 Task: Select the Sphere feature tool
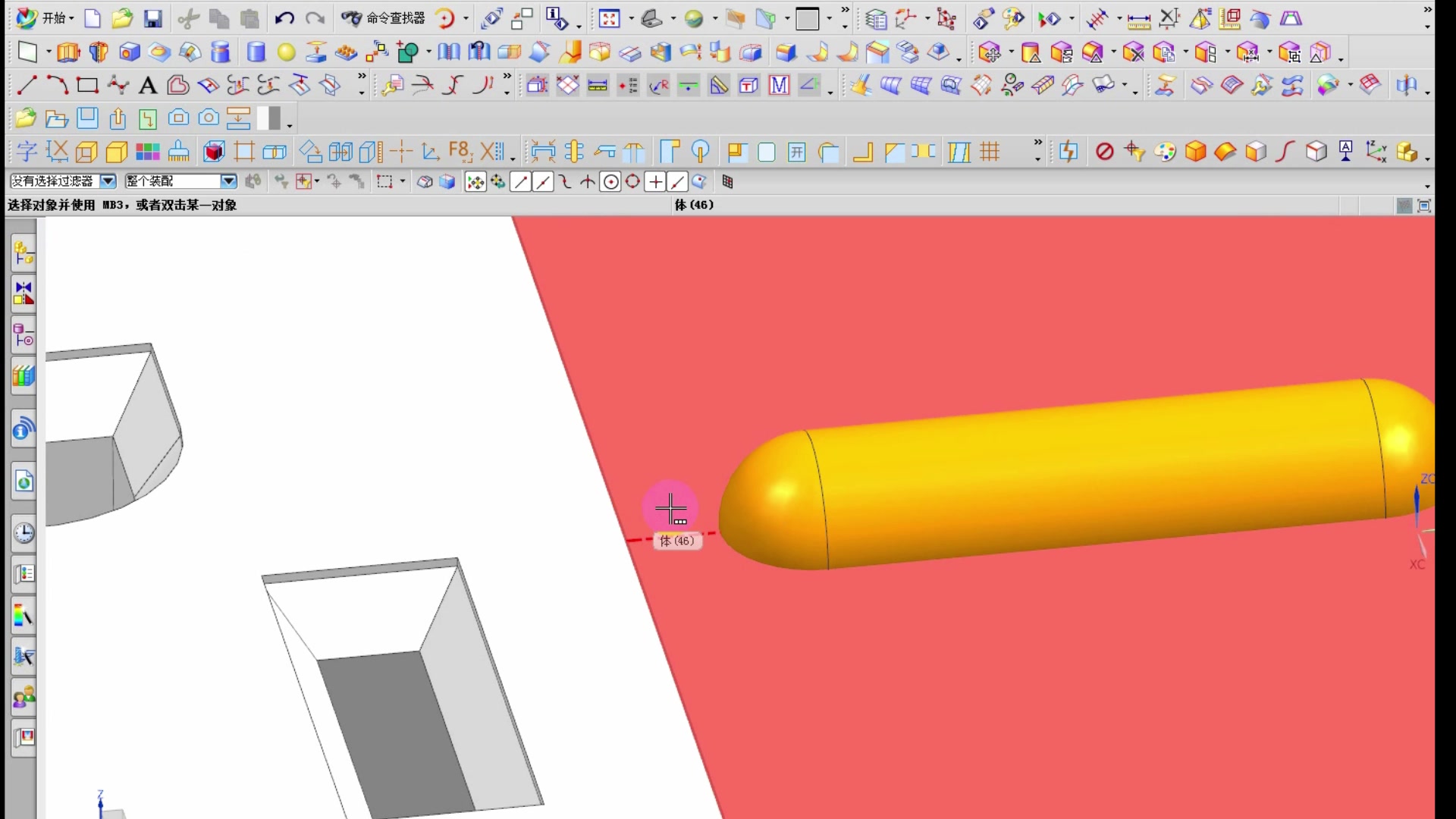click(x=286, y=52)
